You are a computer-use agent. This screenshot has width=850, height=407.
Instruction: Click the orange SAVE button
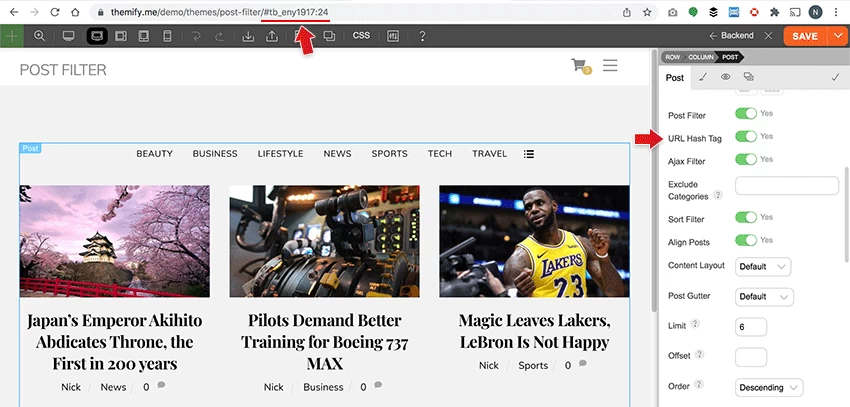pyautogui.click(x=804, y=36)
